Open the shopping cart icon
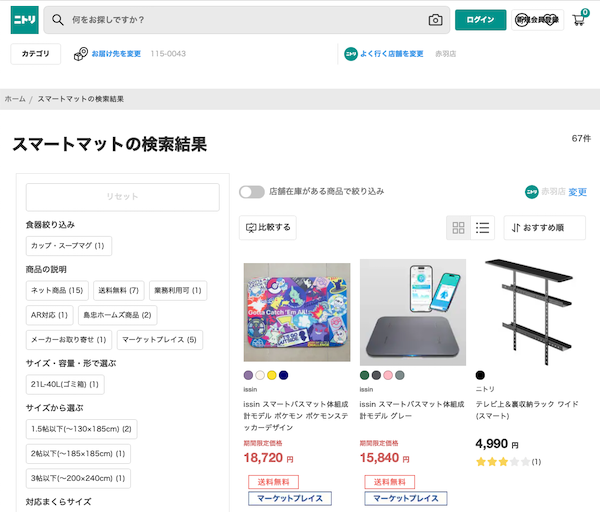This screenshot has height=512, width=600. click(x=580, y=19)
